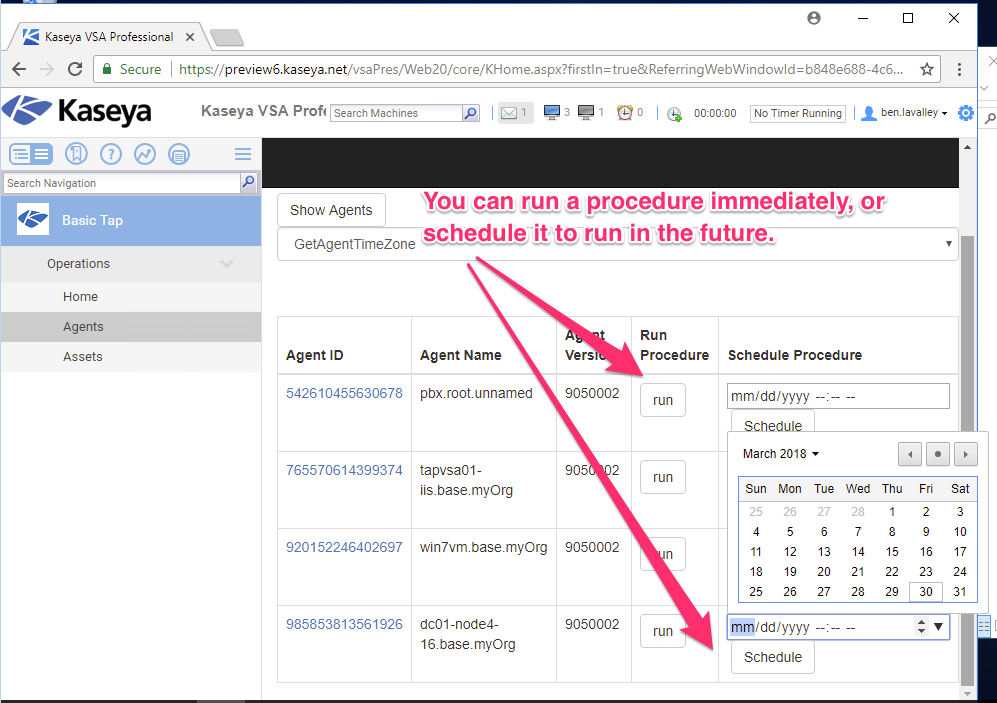Viewport: 997px width, 703px height.
Task: Select the Assets navigation item
Action: click(x=131, y=357)
